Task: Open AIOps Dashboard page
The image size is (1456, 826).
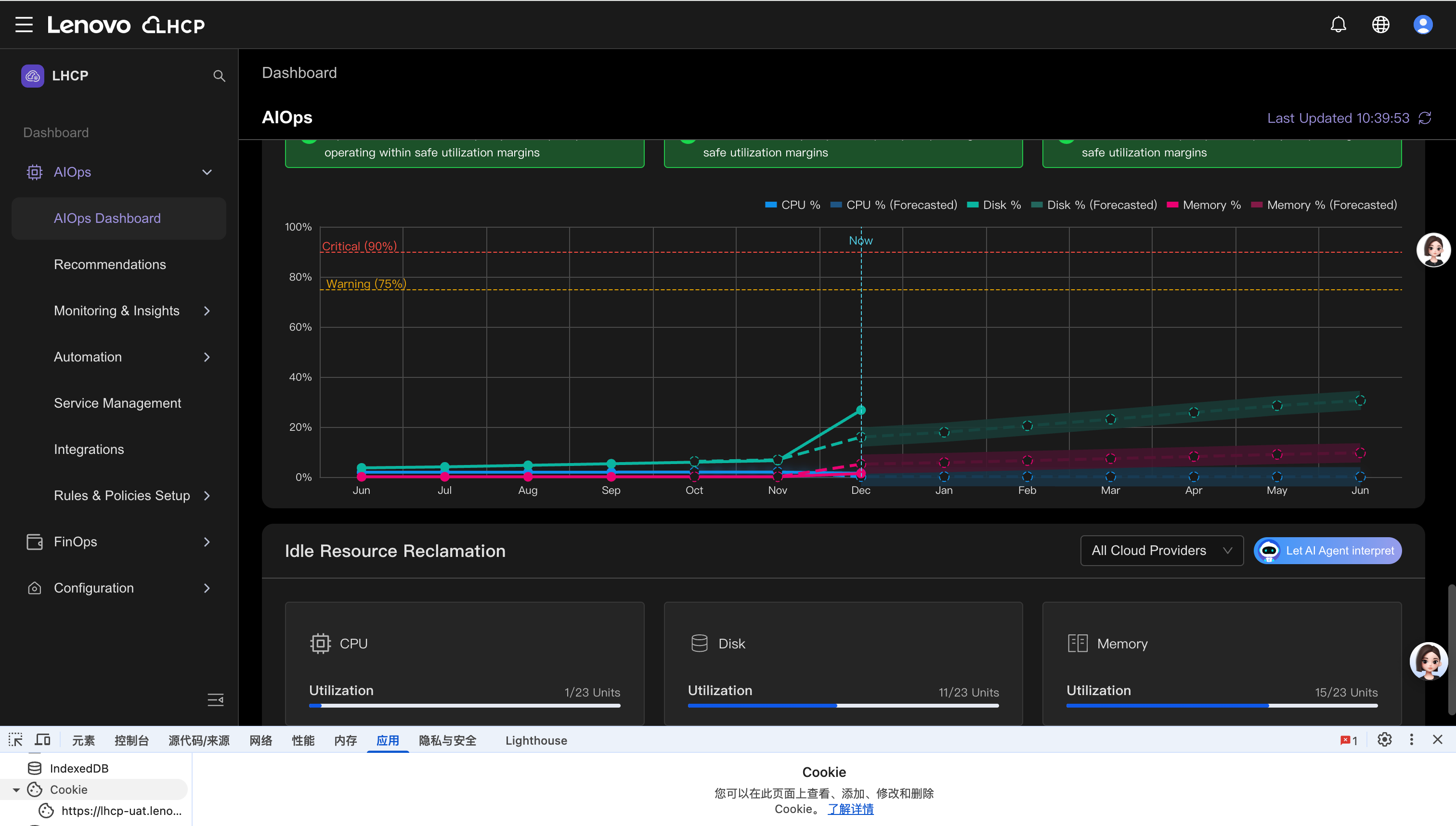Action: click(x=118, y=219)
